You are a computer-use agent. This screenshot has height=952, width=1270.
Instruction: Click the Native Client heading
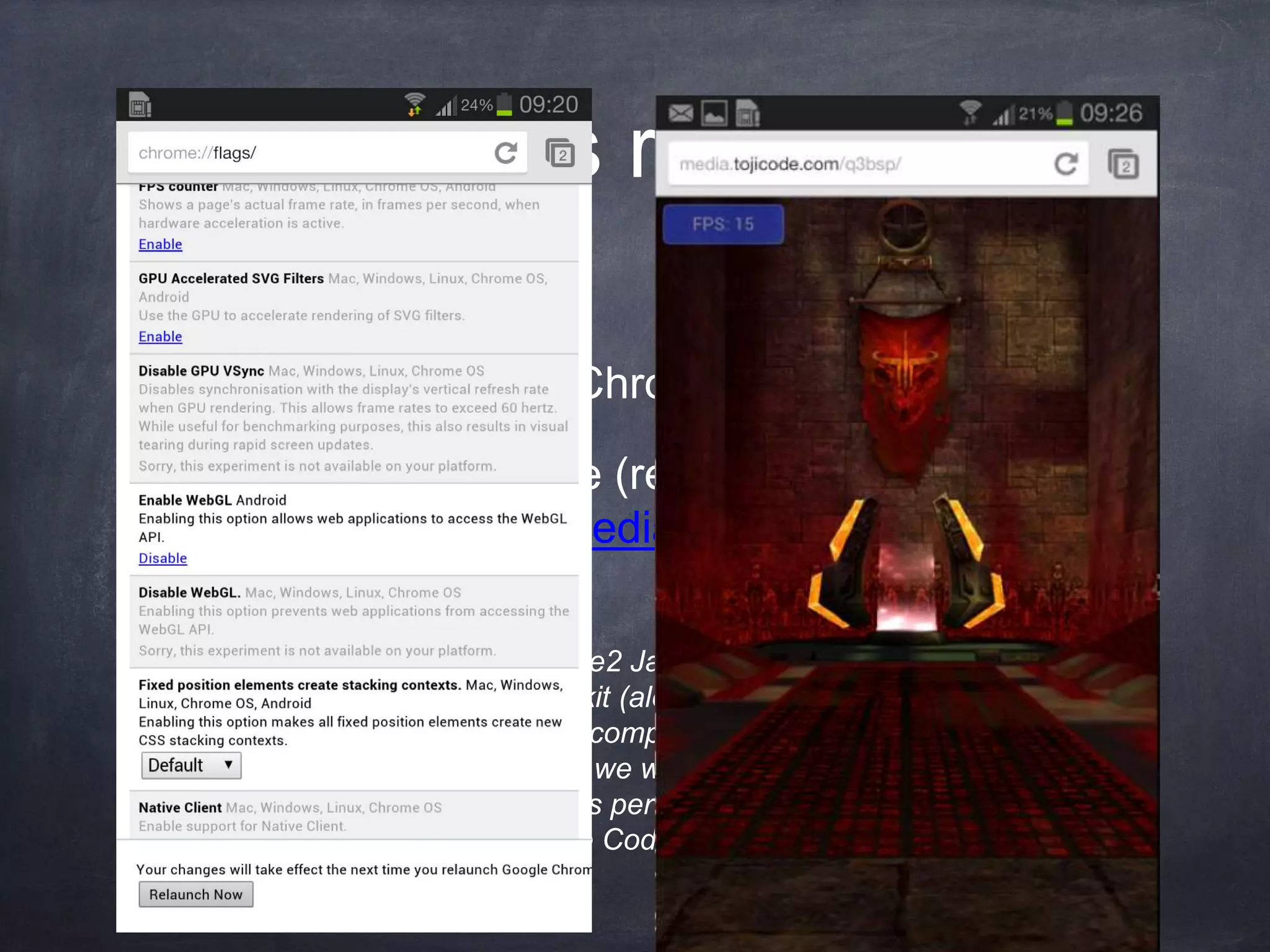(x=180, y=808)
